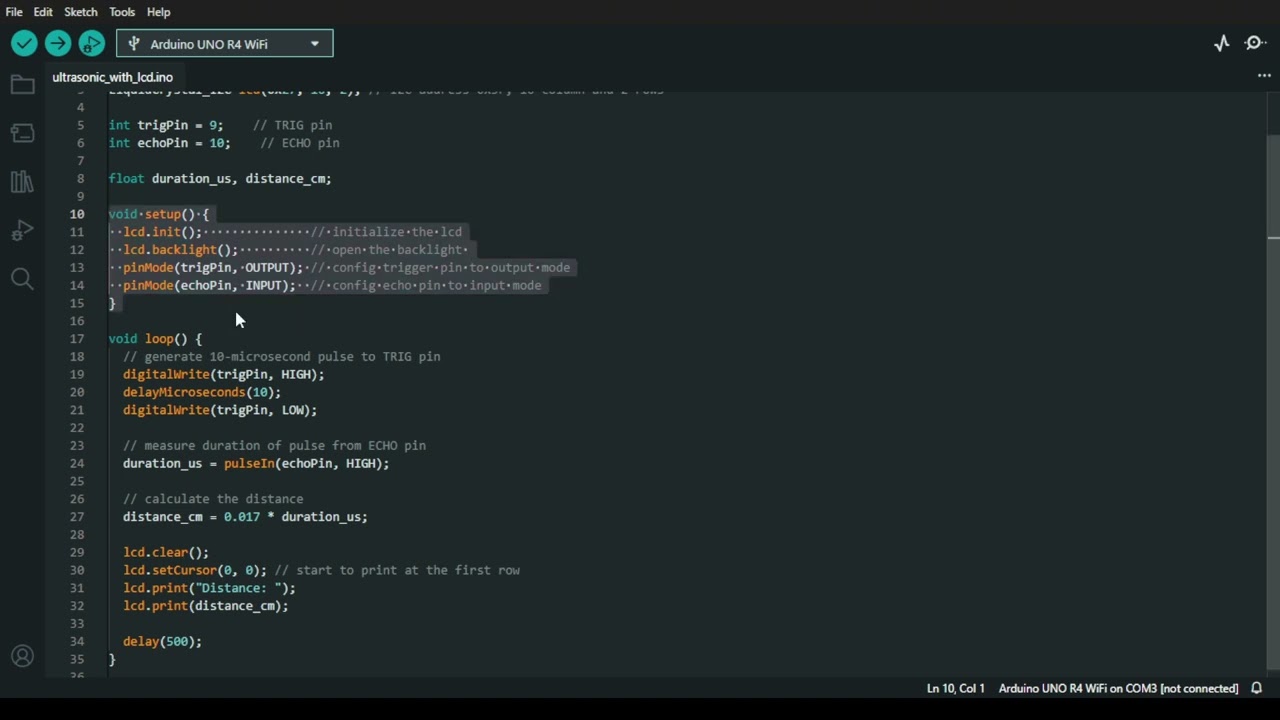This screenshot has width=1280, height=720.
Task: Click 'pinMode(trigPin, OUTPUT);' statement
Action: tap(213, 268)
